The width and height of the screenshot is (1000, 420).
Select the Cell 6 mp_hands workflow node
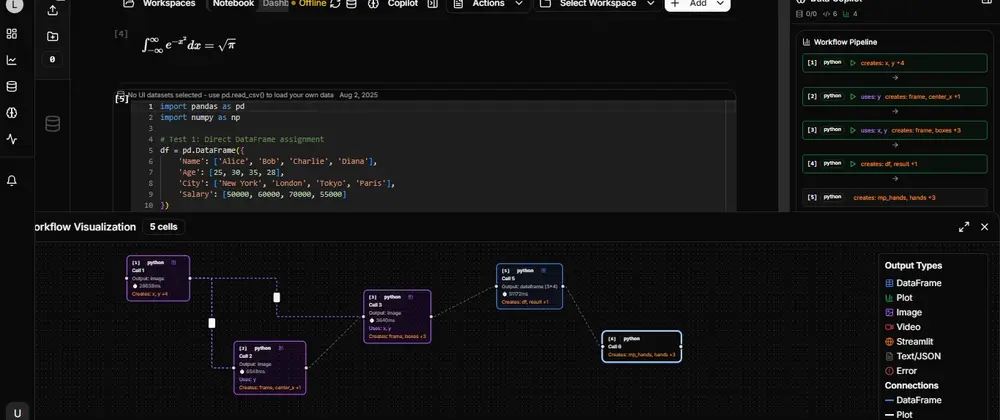pos(642,346)
